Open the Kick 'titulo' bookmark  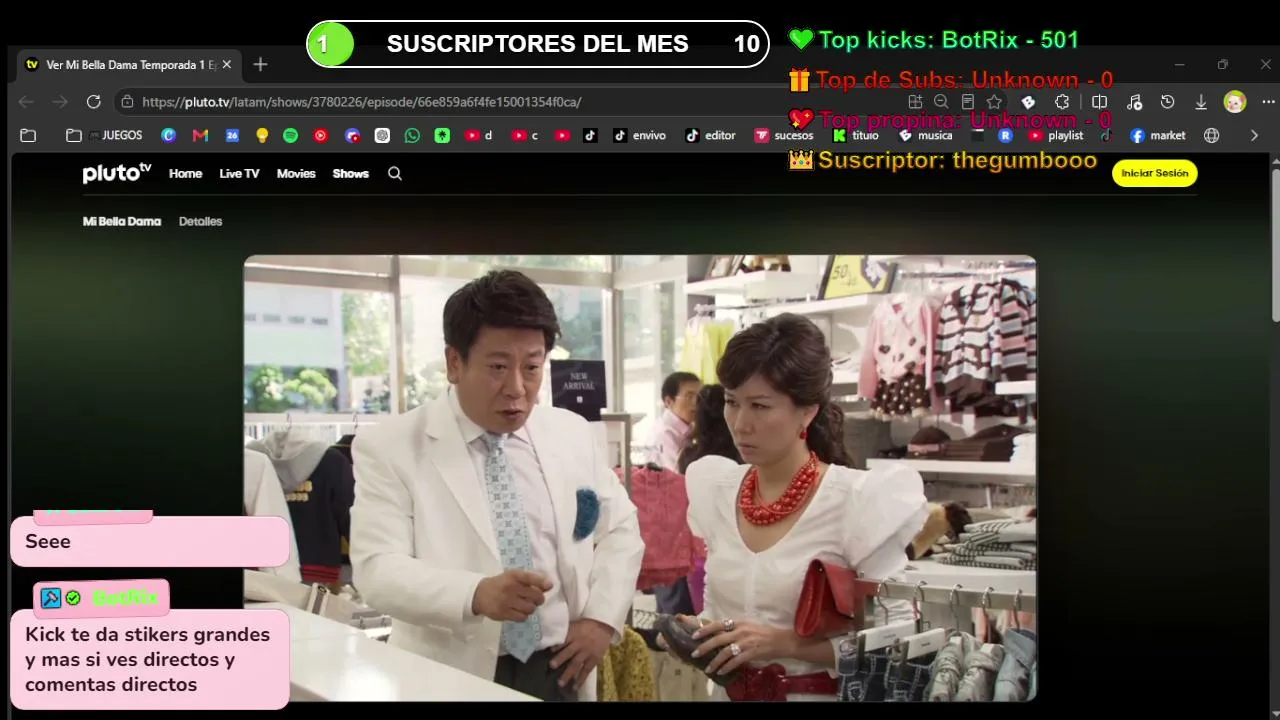click(x=856, y=135)
